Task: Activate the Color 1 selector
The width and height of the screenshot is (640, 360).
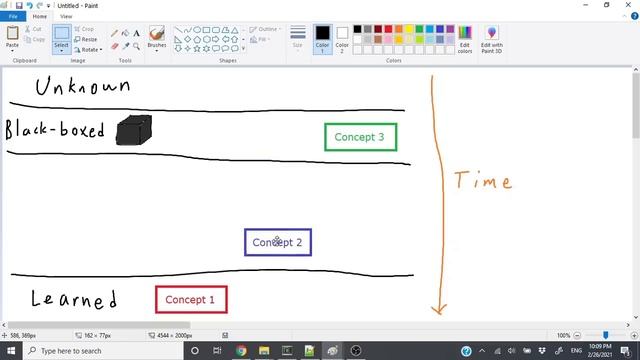Action: point(322,39)
